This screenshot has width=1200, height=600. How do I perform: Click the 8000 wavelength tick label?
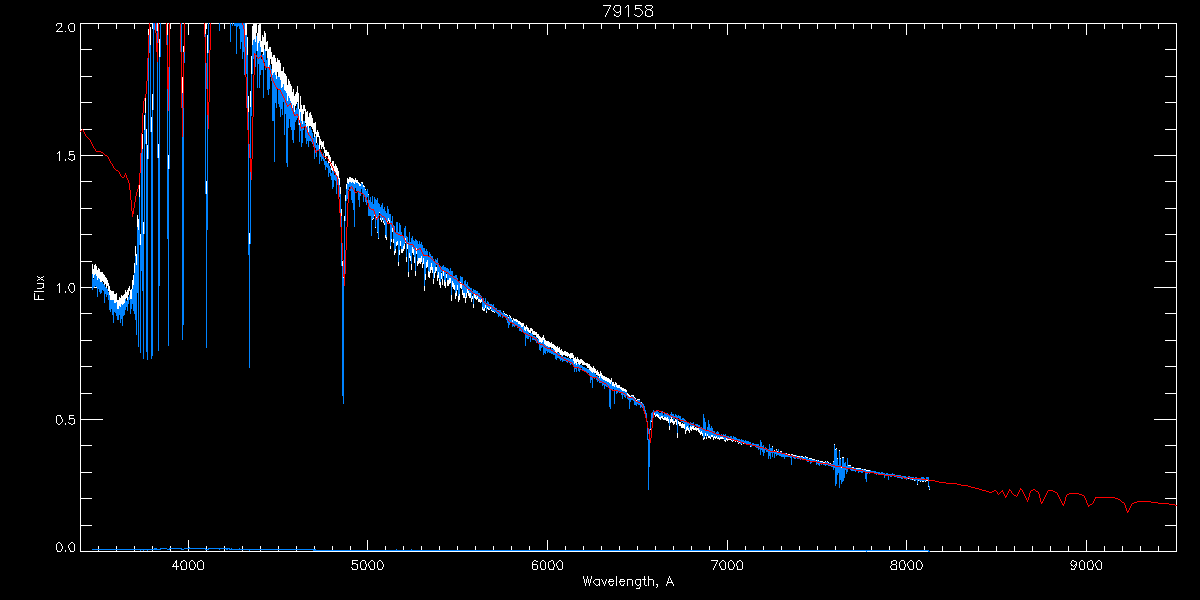click(x=907, y=565)
